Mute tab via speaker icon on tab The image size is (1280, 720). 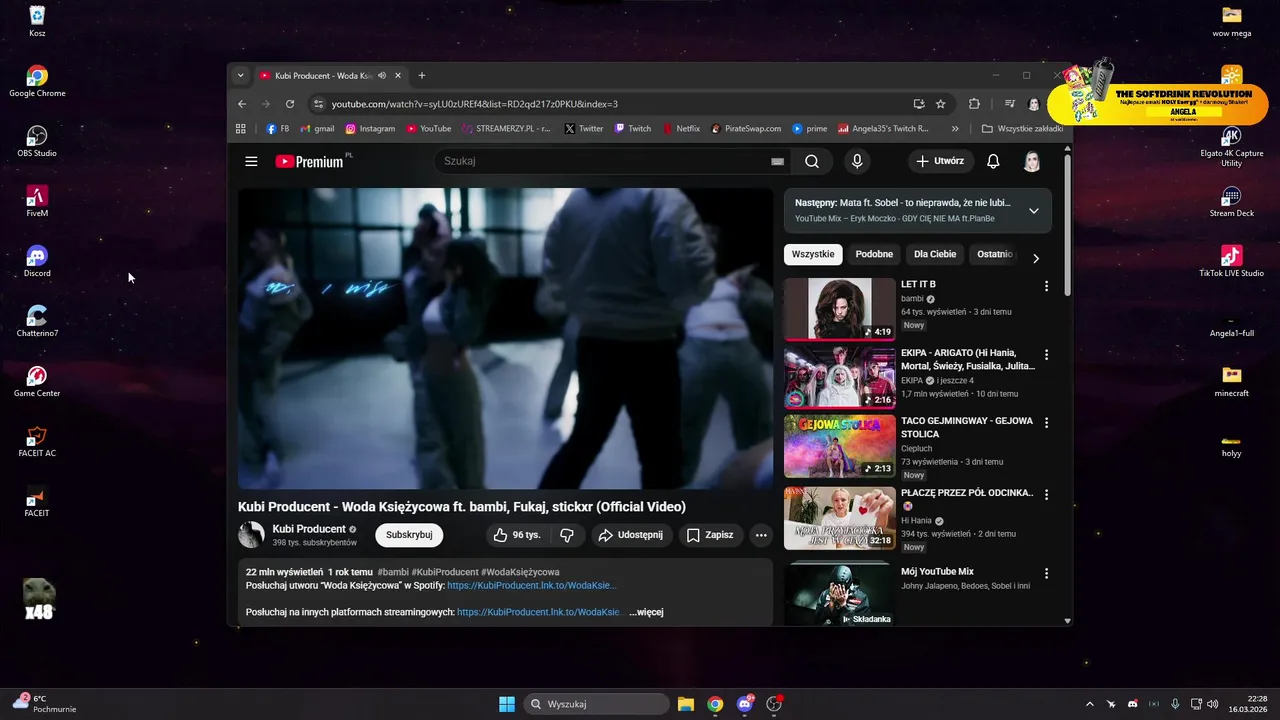[382, 76]
